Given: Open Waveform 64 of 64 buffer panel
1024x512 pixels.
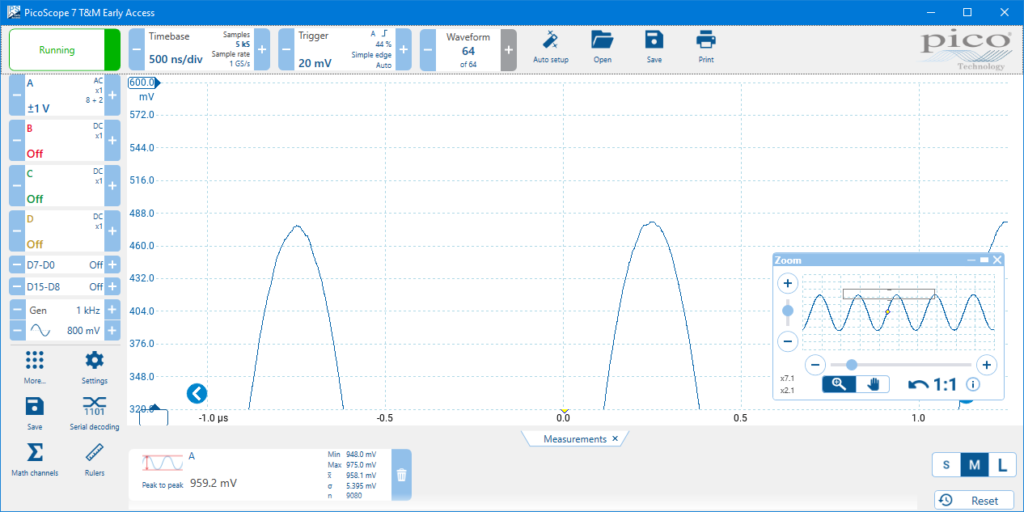Looking at the screenshot, I should tap(468, 50).
